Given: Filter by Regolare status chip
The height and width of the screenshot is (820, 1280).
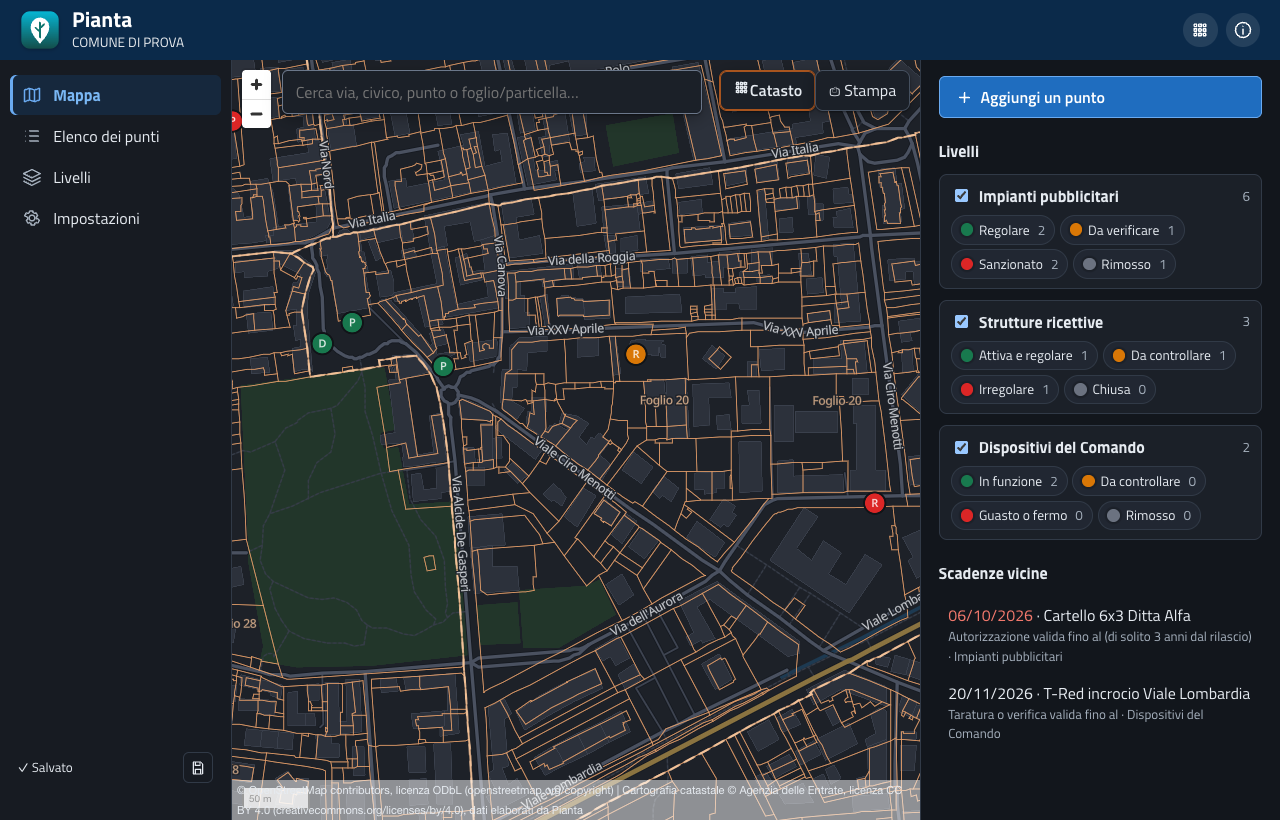Looking at the screenshot, I should coord(1003,230).
